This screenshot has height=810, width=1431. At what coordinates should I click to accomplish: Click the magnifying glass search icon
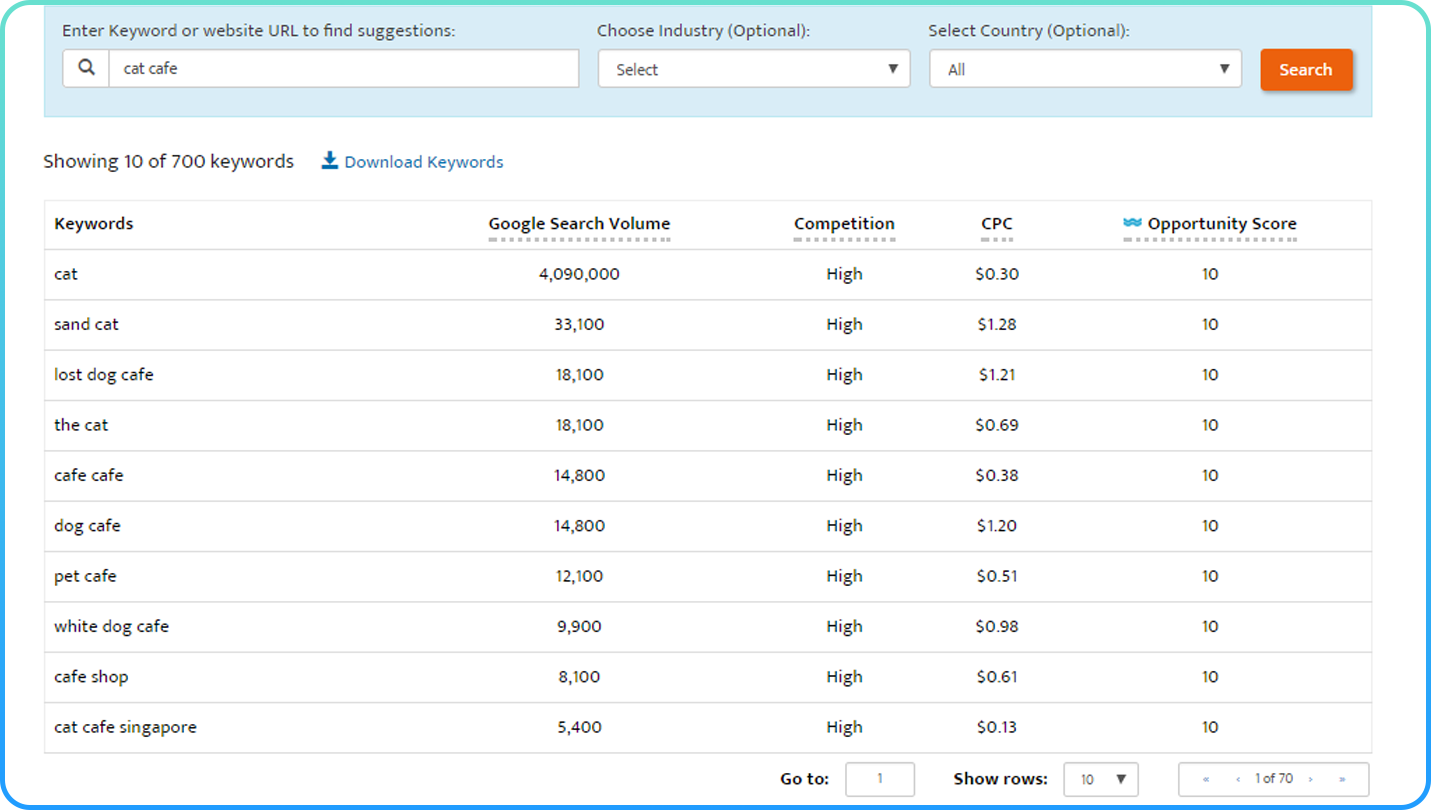[87, 69]
